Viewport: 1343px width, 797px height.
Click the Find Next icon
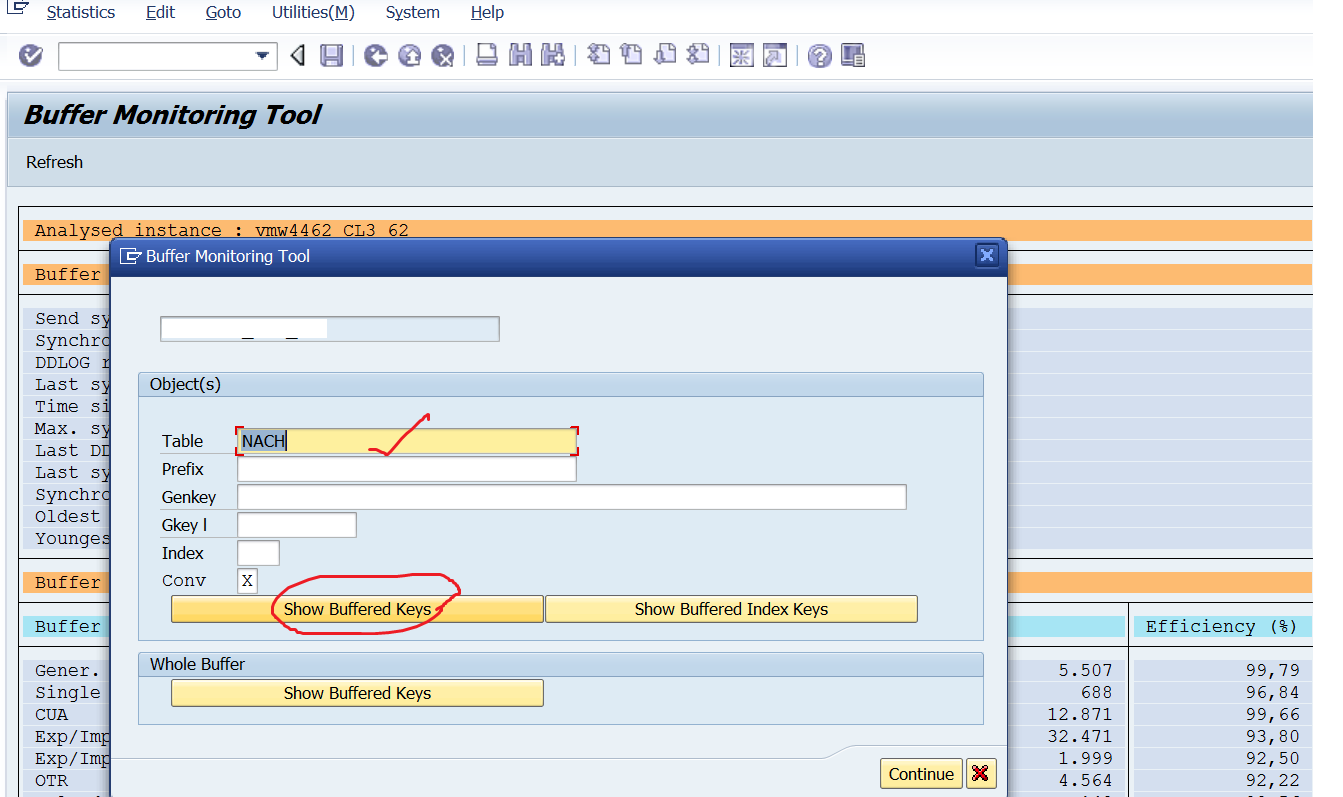click(552, 56)
